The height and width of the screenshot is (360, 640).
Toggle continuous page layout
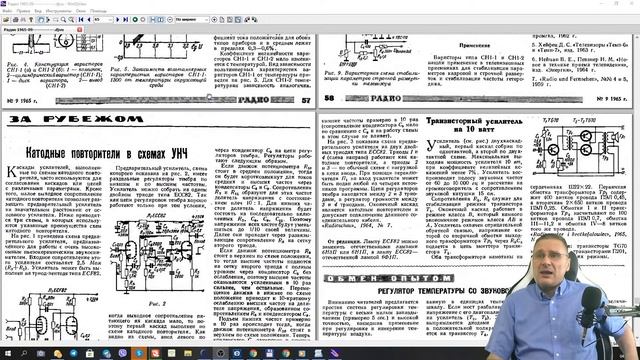153,20
